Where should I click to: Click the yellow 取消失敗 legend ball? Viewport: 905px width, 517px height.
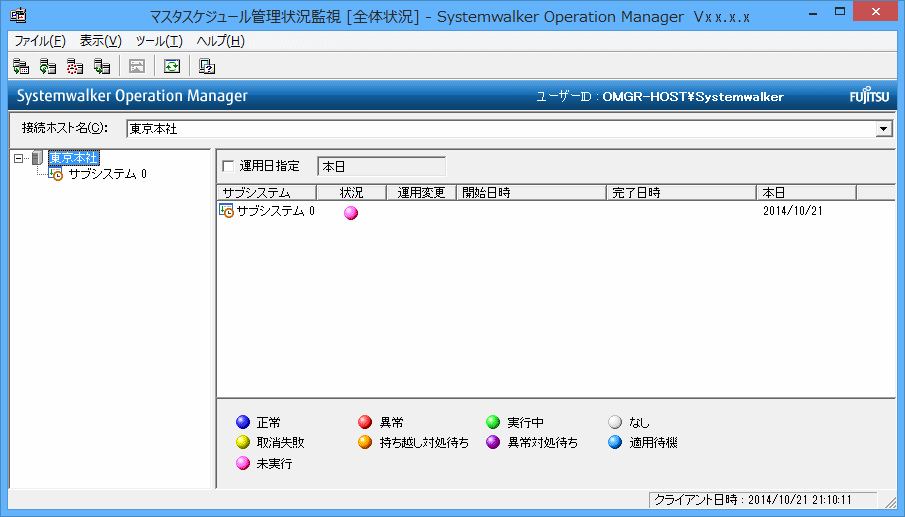click(x=243, y=442)
